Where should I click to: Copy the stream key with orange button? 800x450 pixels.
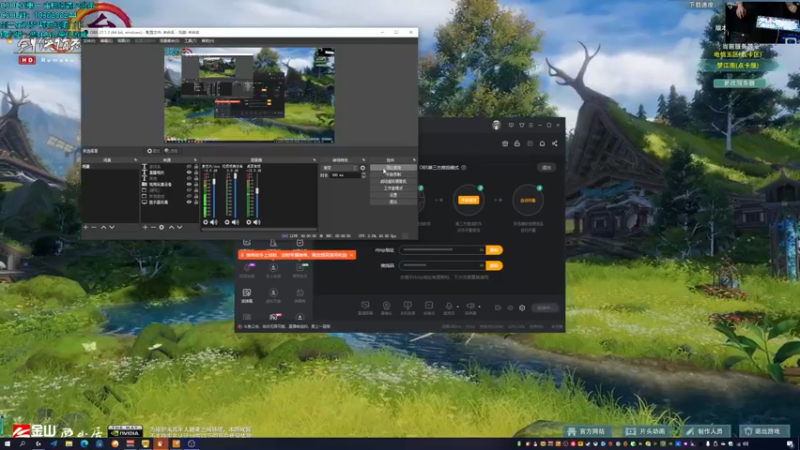(x=494, y=265)
